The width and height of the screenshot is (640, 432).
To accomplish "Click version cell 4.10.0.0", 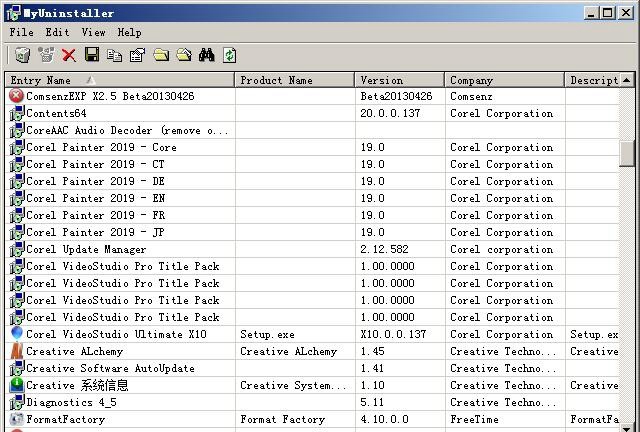I will coord(384,419).
